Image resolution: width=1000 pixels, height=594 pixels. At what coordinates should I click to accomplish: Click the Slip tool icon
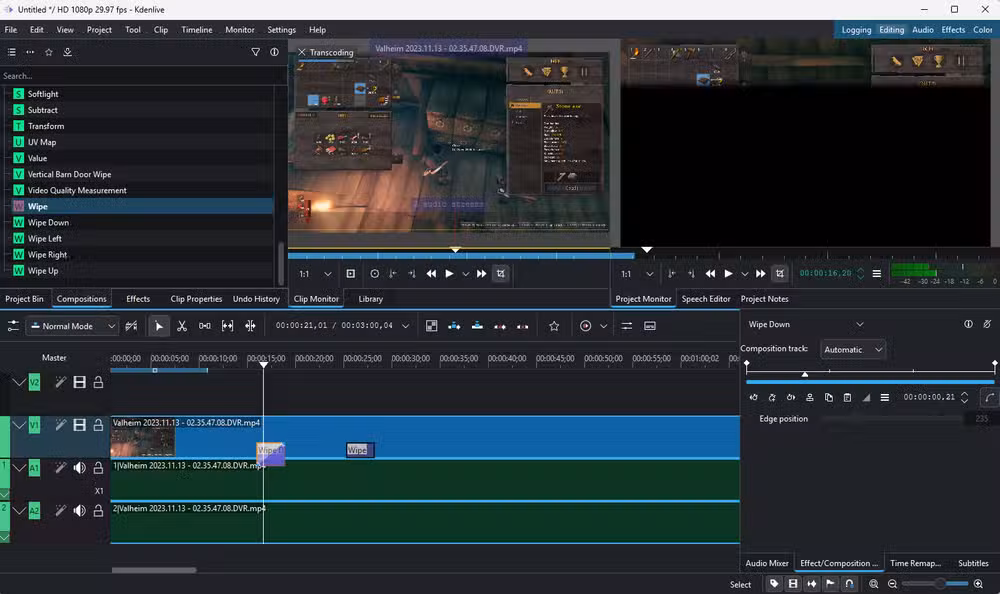coord(228,326)
